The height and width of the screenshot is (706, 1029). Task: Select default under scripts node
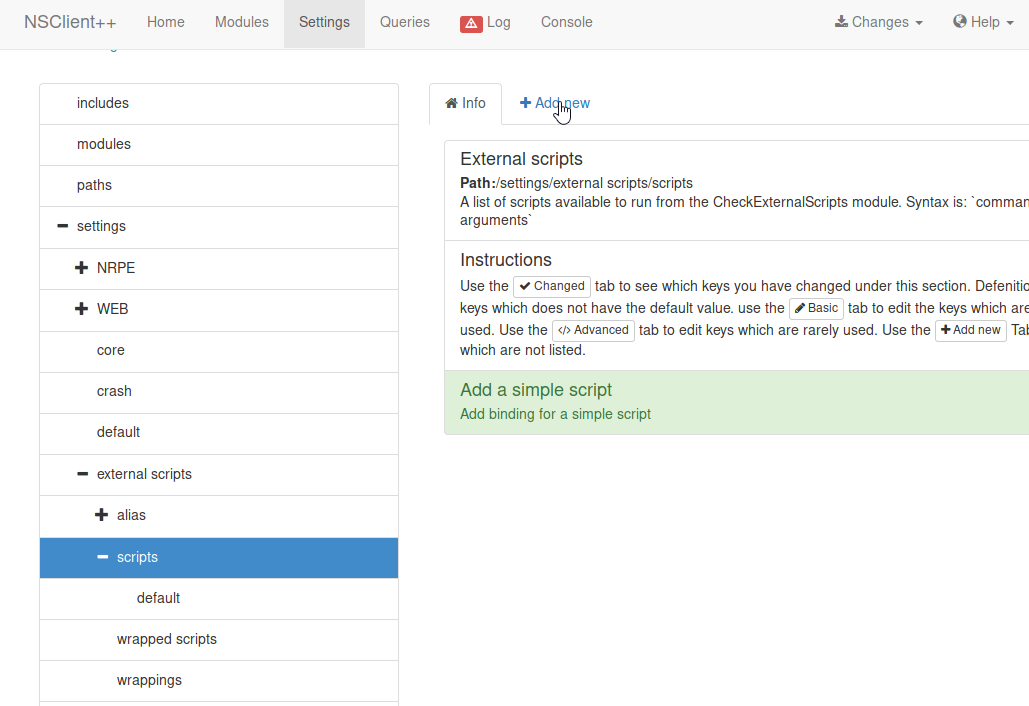[158, 598]
